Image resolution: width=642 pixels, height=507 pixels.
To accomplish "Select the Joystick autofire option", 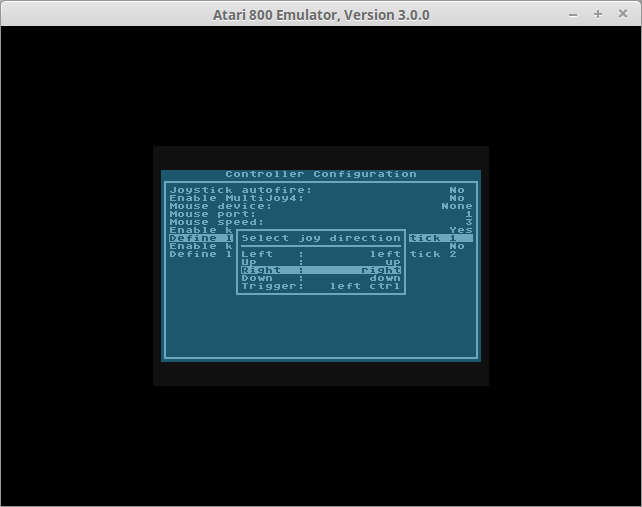I will tap(321, 190).
